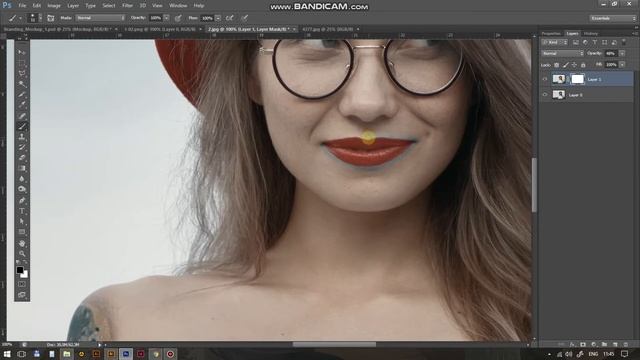Viewport: 640px width, 360px height.
Task: Select the Pen tool
Action: click(22, 200)
